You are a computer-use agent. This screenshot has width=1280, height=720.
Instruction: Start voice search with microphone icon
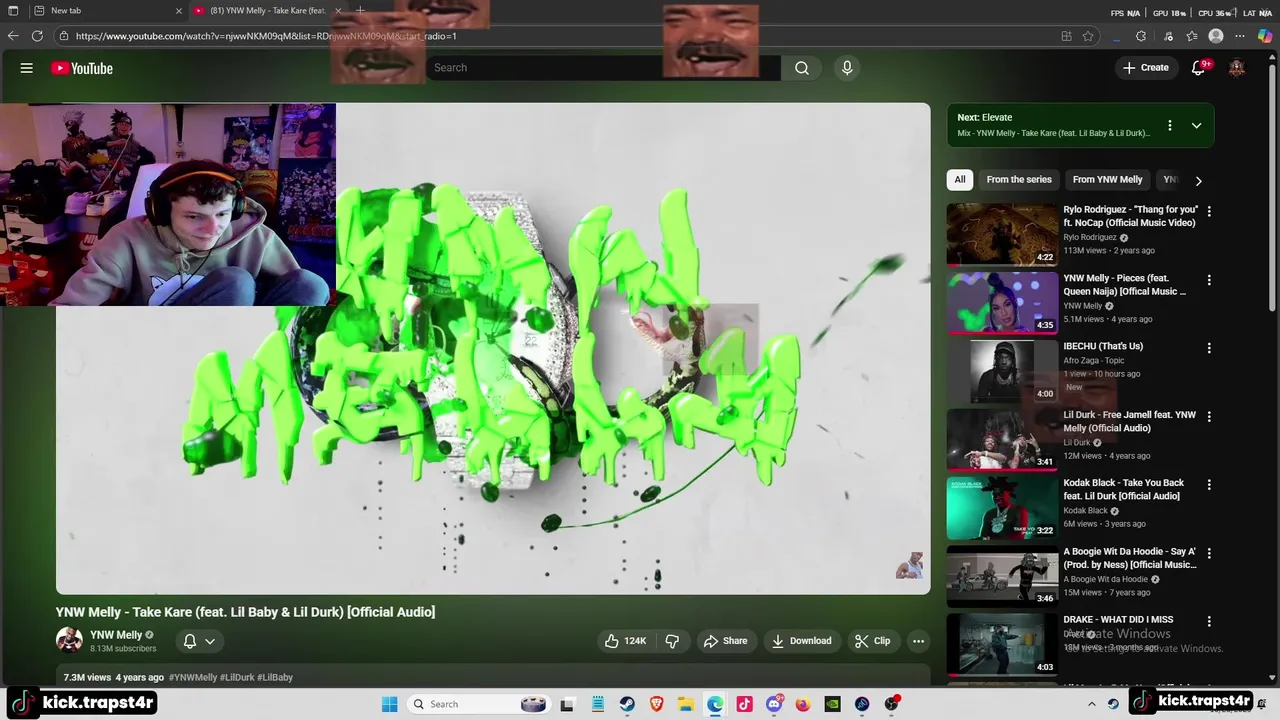pyautogui.click(x=847, y=68)
